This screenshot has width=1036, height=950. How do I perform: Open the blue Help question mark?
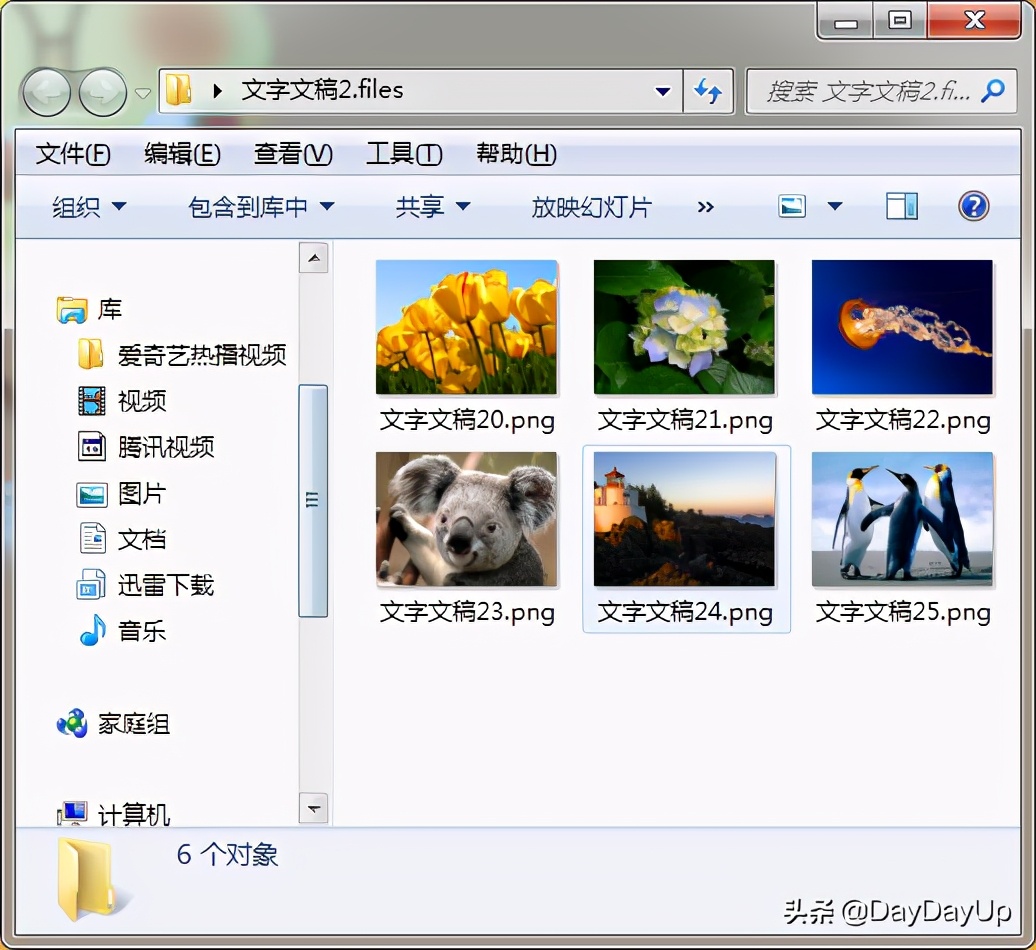coord(973,206)
